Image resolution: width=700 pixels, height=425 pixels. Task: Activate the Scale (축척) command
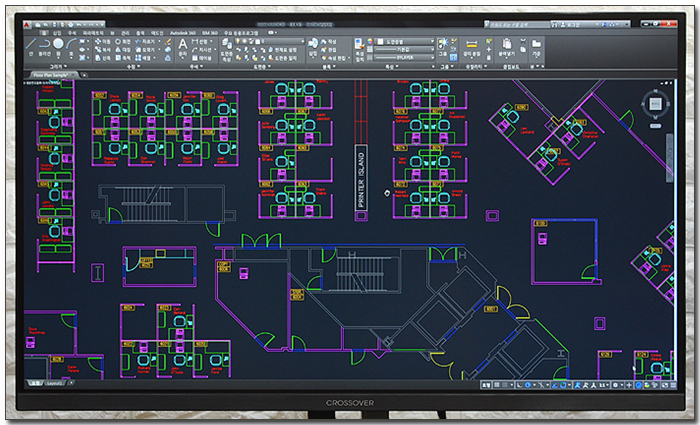122,58
